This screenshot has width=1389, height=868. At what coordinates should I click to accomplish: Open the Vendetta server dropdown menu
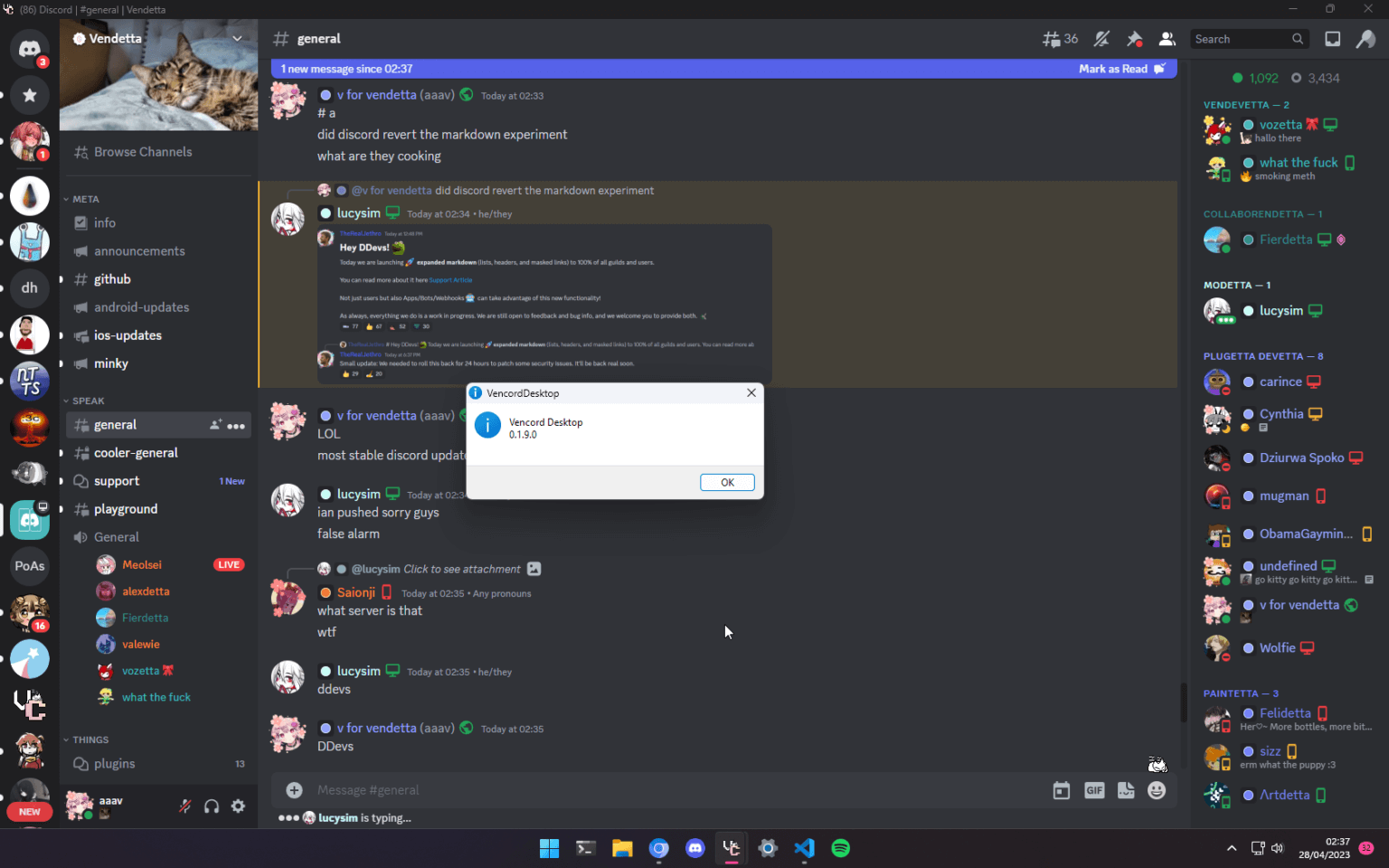(237, 39)
